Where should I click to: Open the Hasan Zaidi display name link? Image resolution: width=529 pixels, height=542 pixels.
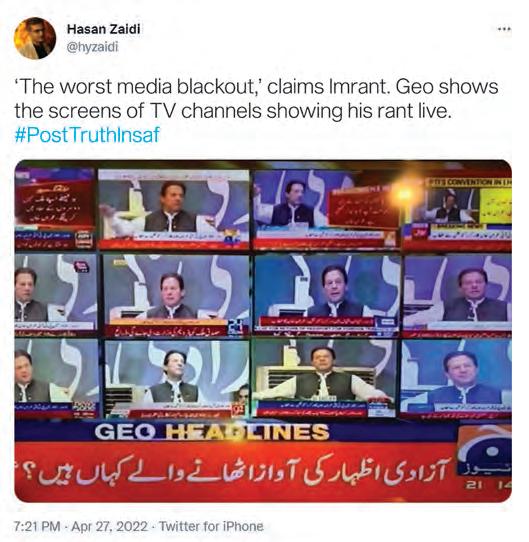104,29
